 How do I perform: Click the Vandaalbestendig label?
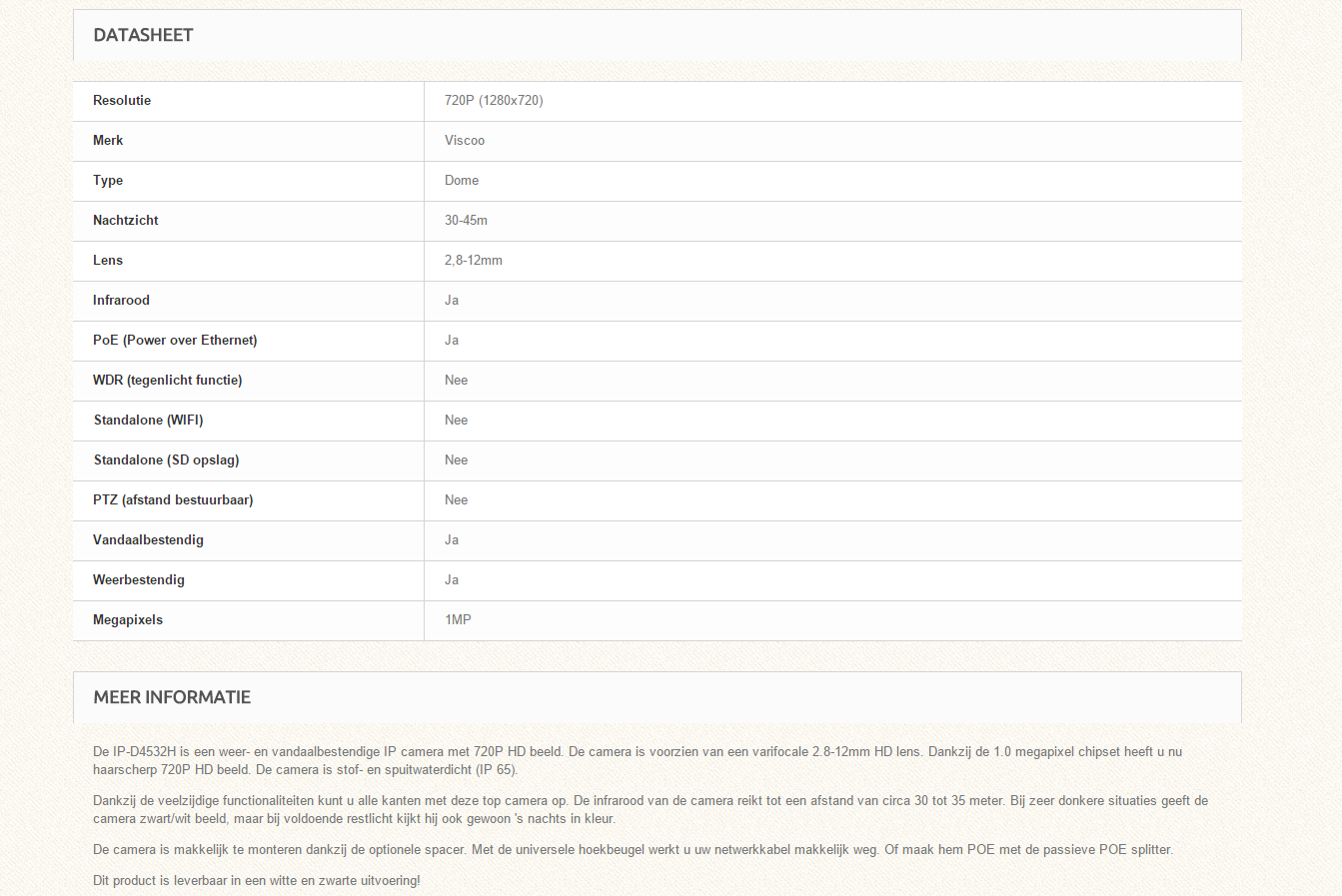(x=148, y=539)
